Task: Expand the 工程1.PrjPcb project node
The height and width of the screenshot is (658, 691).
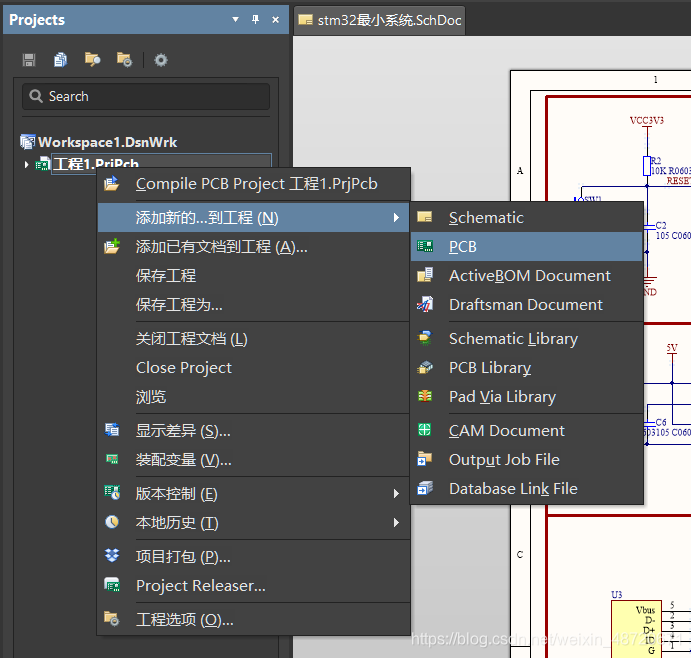Action: pos(26,165)
